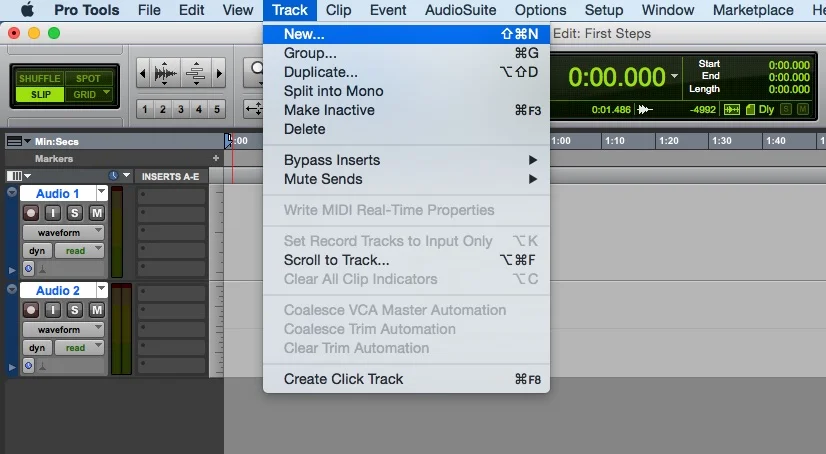The image size is (826, 454).
Task: Click the Edit window view selector icon
Action: [x=17, y=175]
